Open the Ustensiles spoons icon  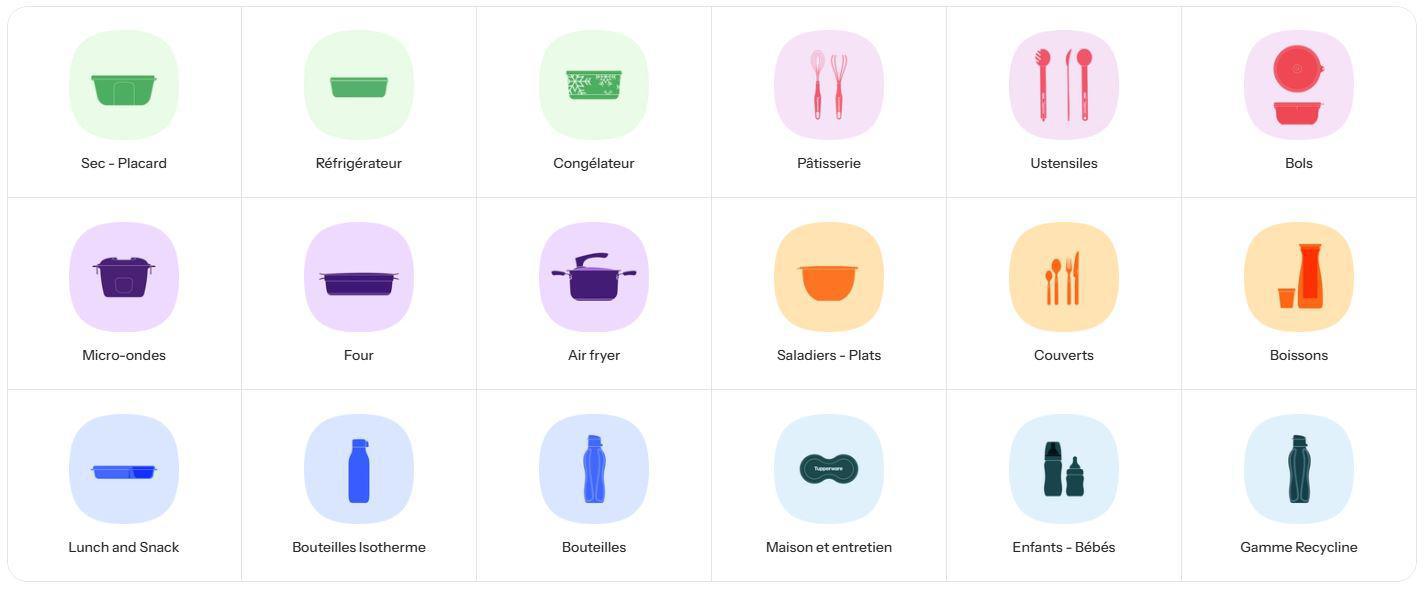pos(1064,85)
